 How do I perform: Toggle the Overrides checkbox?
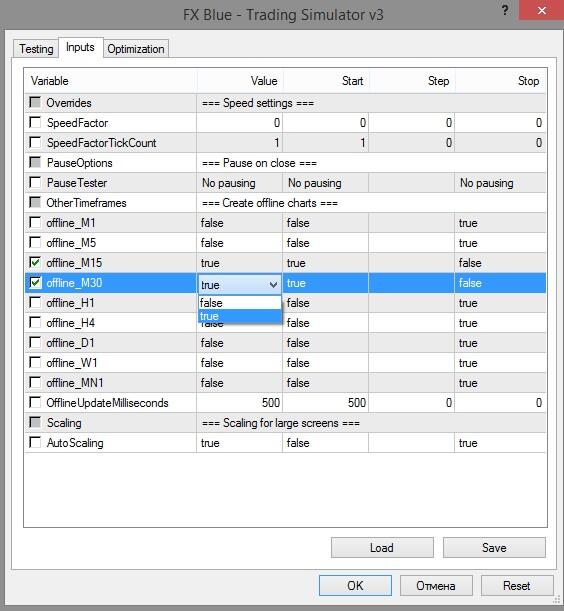tap(35, 102)
